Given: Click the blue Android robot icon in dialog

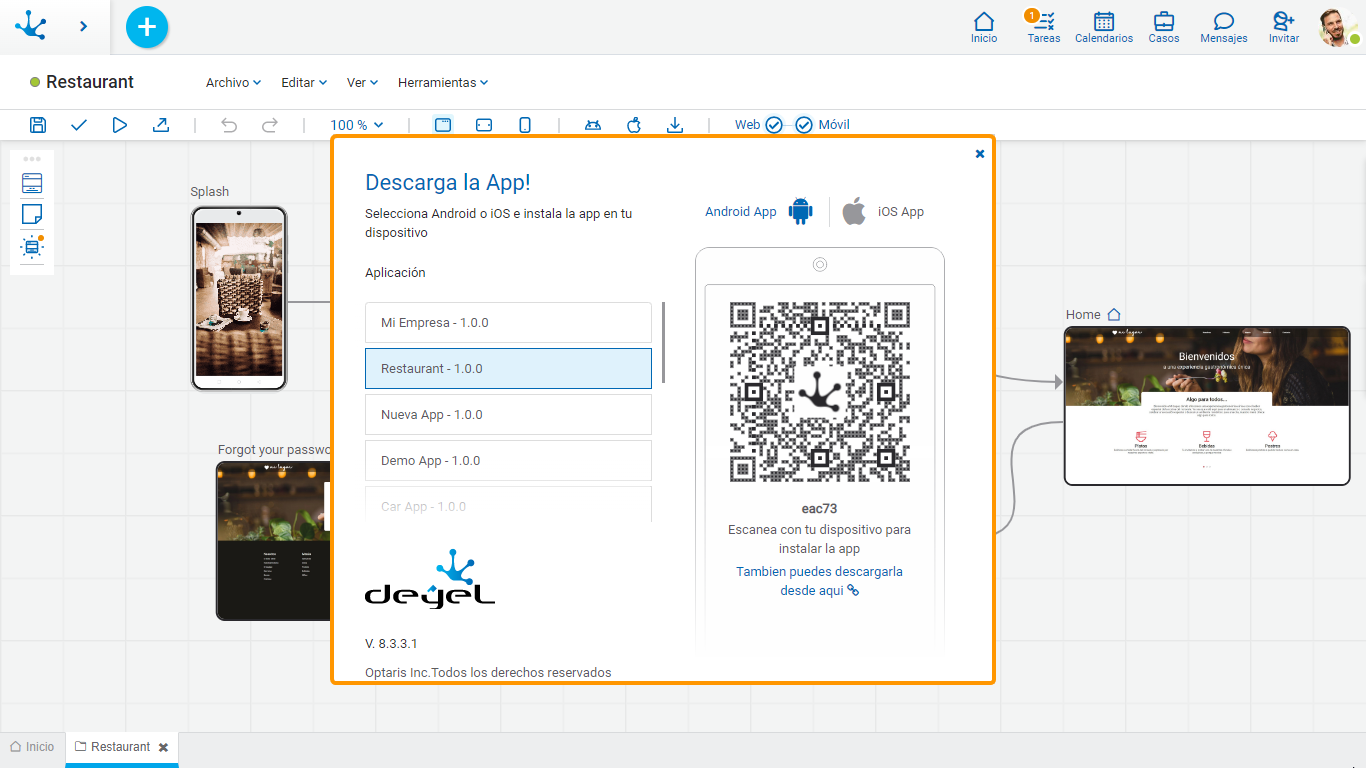Looking at the screenshot, I should click(x=801, y=211).
